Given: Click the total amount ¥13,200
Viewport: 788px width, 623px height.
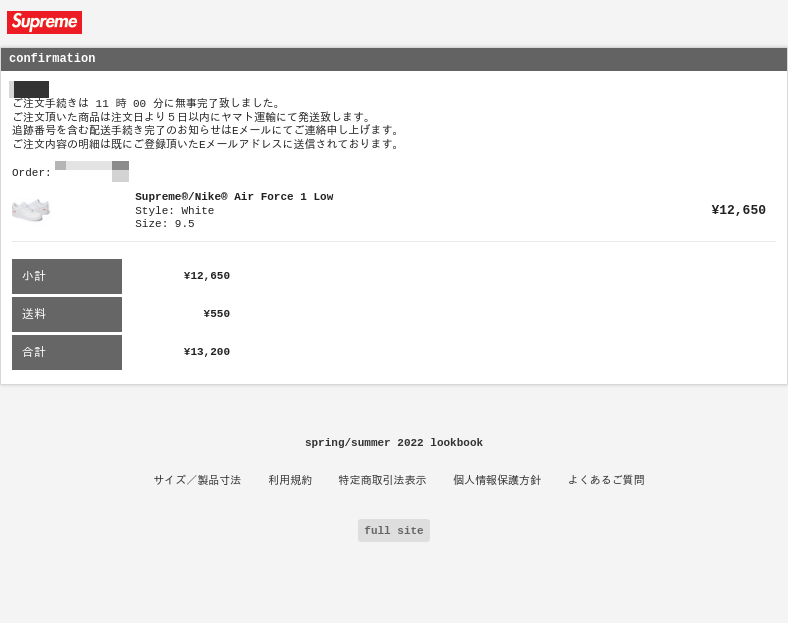Looking at the screenshot, I should point(207,352).
